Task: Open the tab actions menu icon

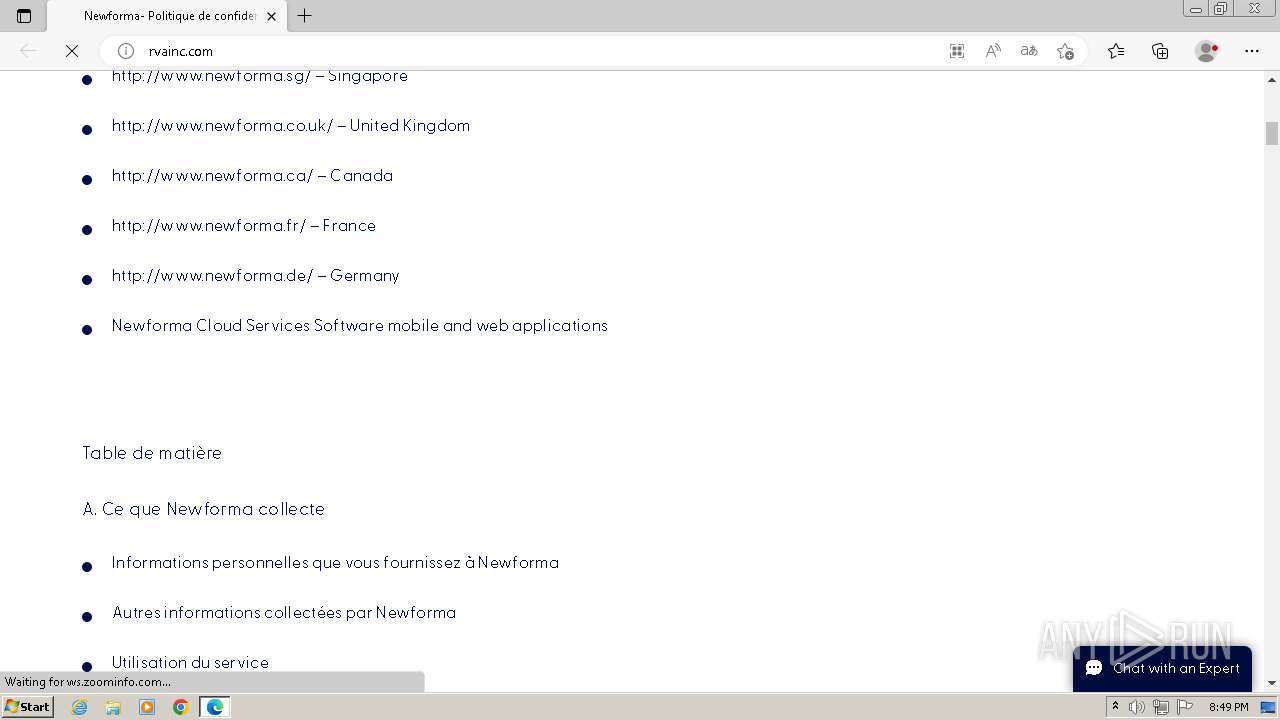Action: click(x=24, y=16)
